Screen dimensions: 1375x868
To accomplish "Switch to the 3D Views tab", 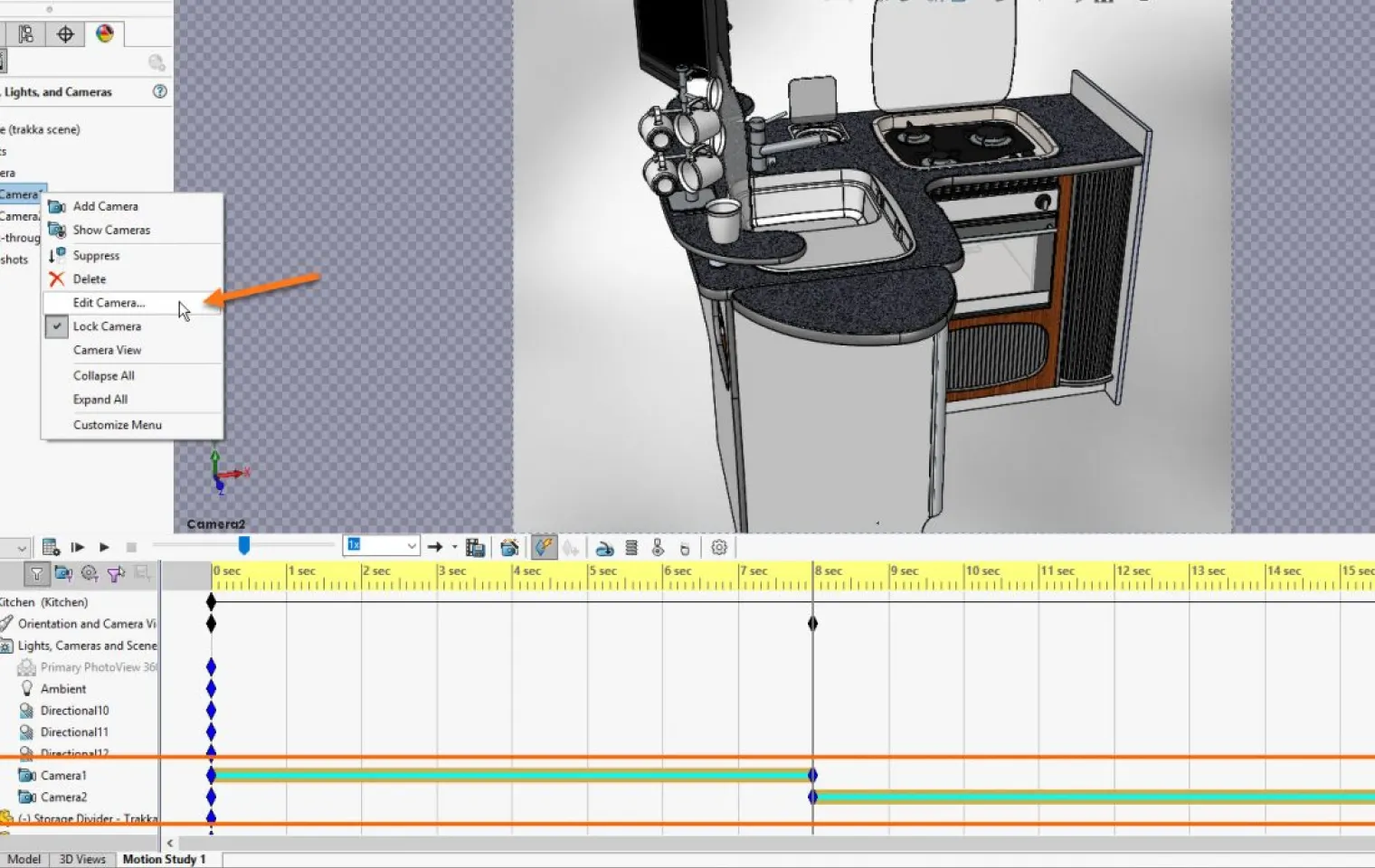I will click(82, 859).
